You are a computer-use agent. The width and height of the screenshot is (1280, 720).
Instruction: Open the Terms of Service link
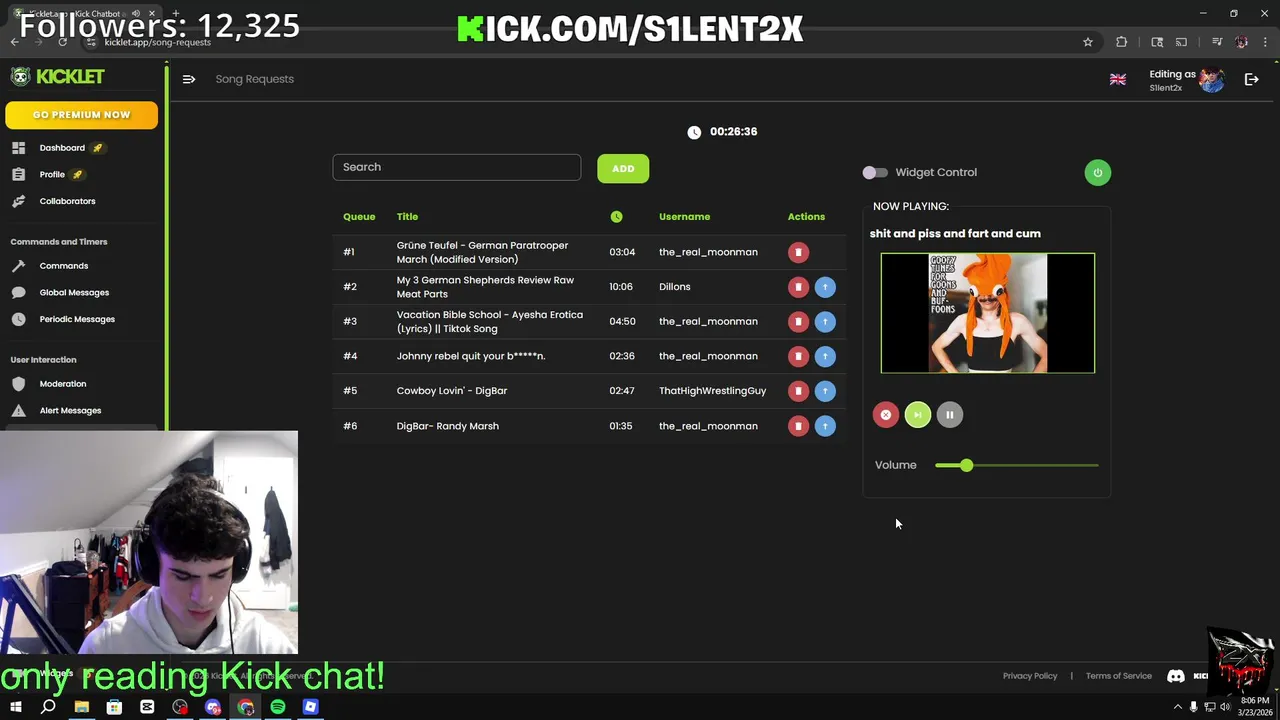coord(1119,676)
